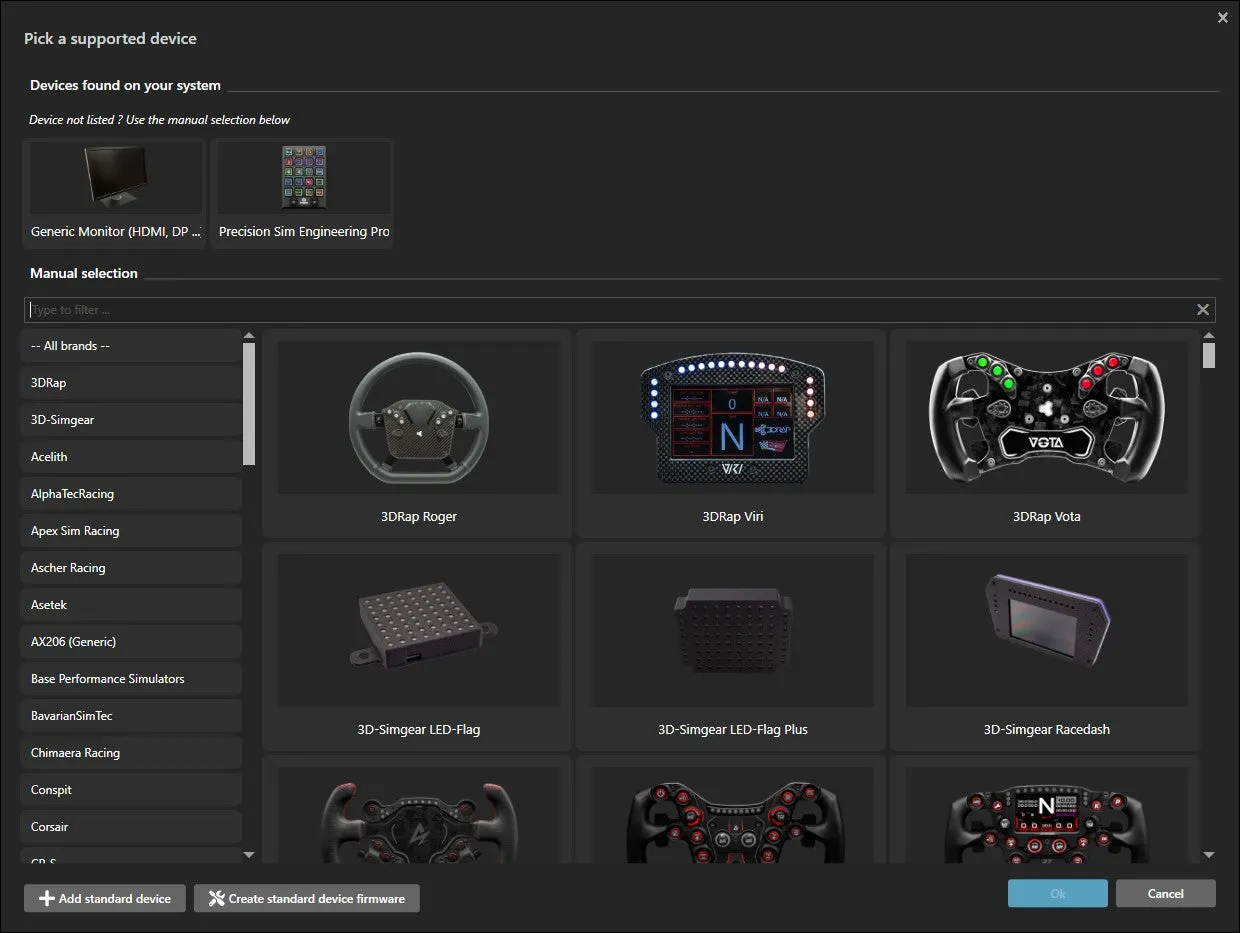Filter by Apex Sim Racing brand
1240x933 pixels.
point(131,531)
